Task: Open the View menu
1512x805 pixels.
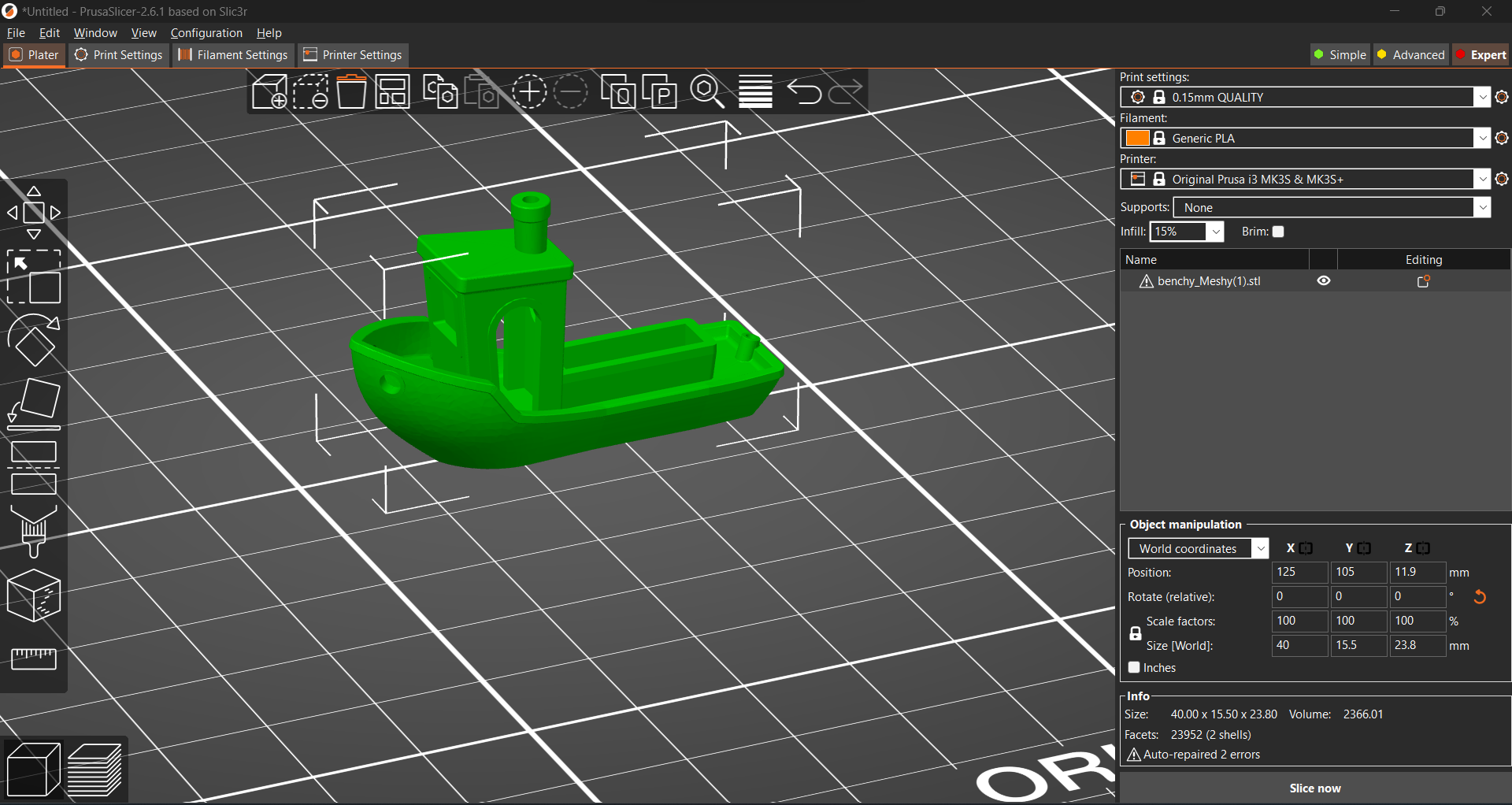Action: (143, 33)
